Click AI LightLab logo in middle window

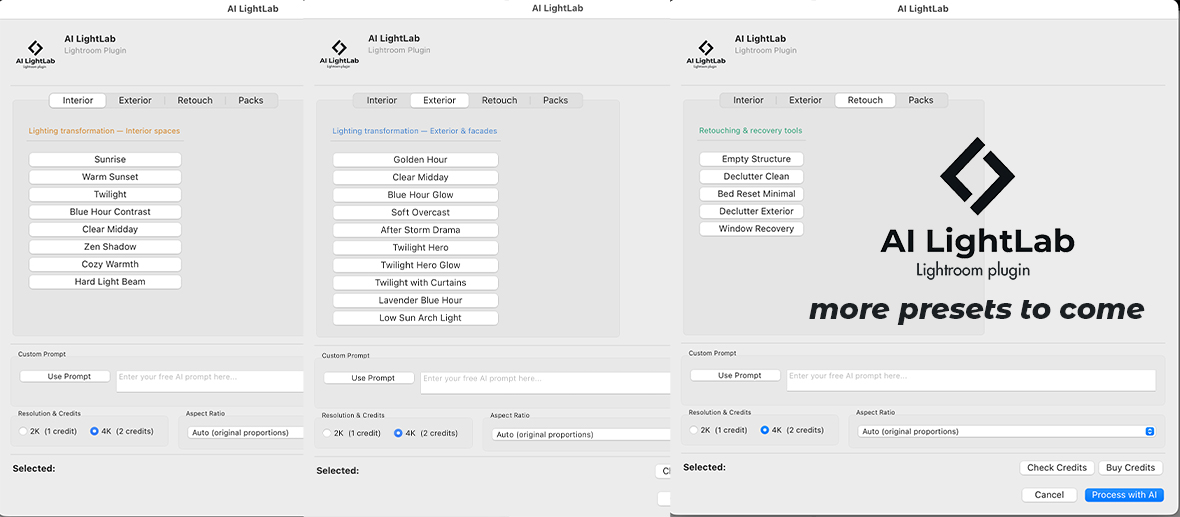(339, 54)
